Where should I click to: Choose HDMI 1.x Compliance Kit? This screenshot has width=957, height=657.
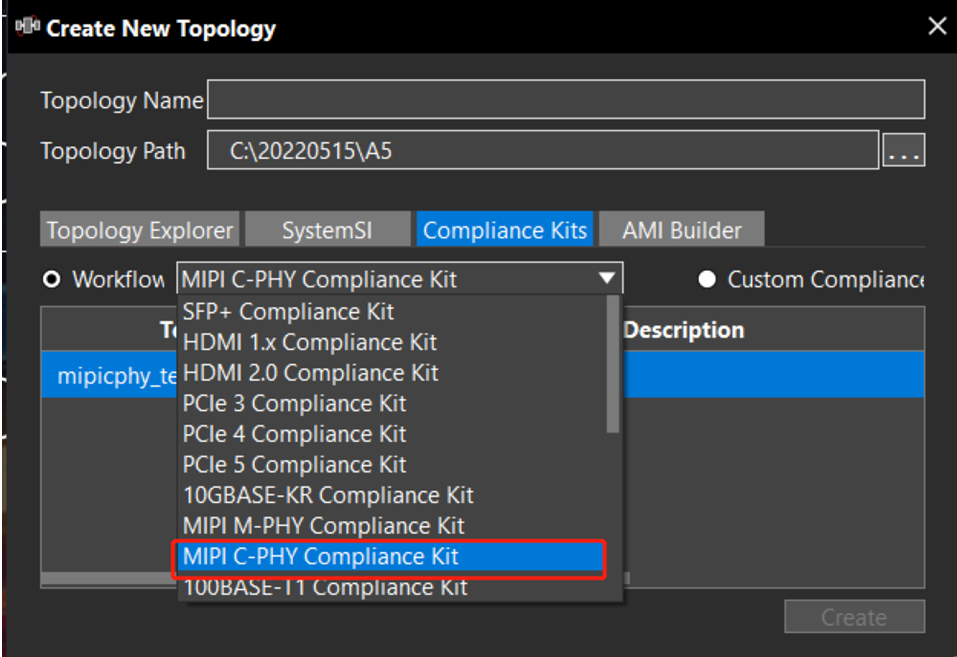tap(392, 342)
